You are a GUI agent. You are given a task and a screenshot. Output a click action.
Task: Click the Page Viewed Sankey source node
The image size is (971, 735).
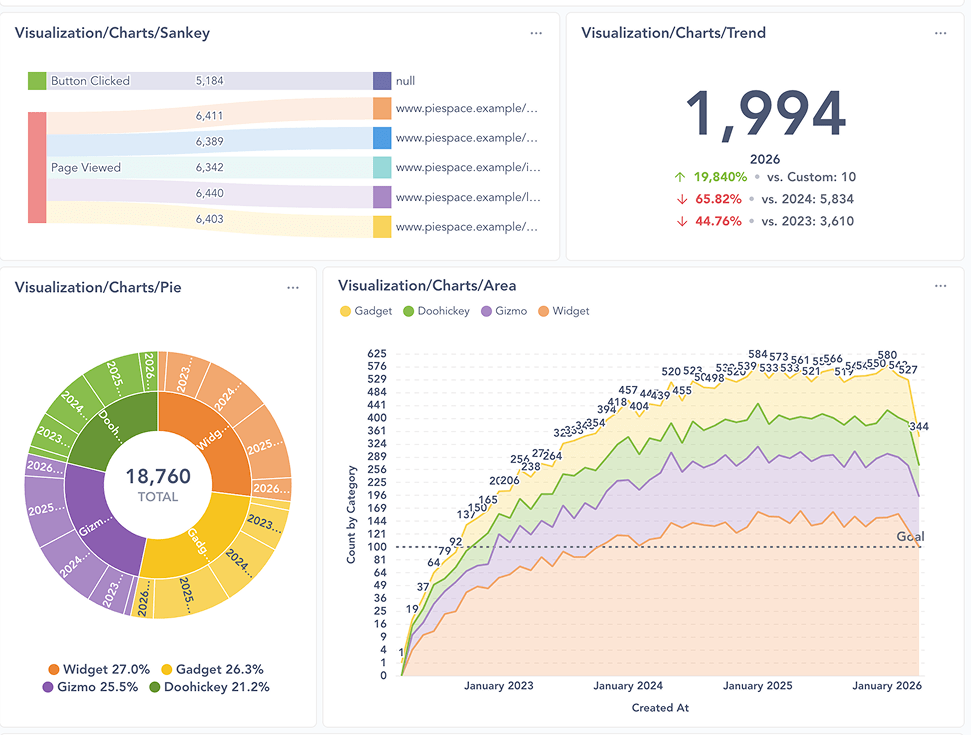point(37,167)
